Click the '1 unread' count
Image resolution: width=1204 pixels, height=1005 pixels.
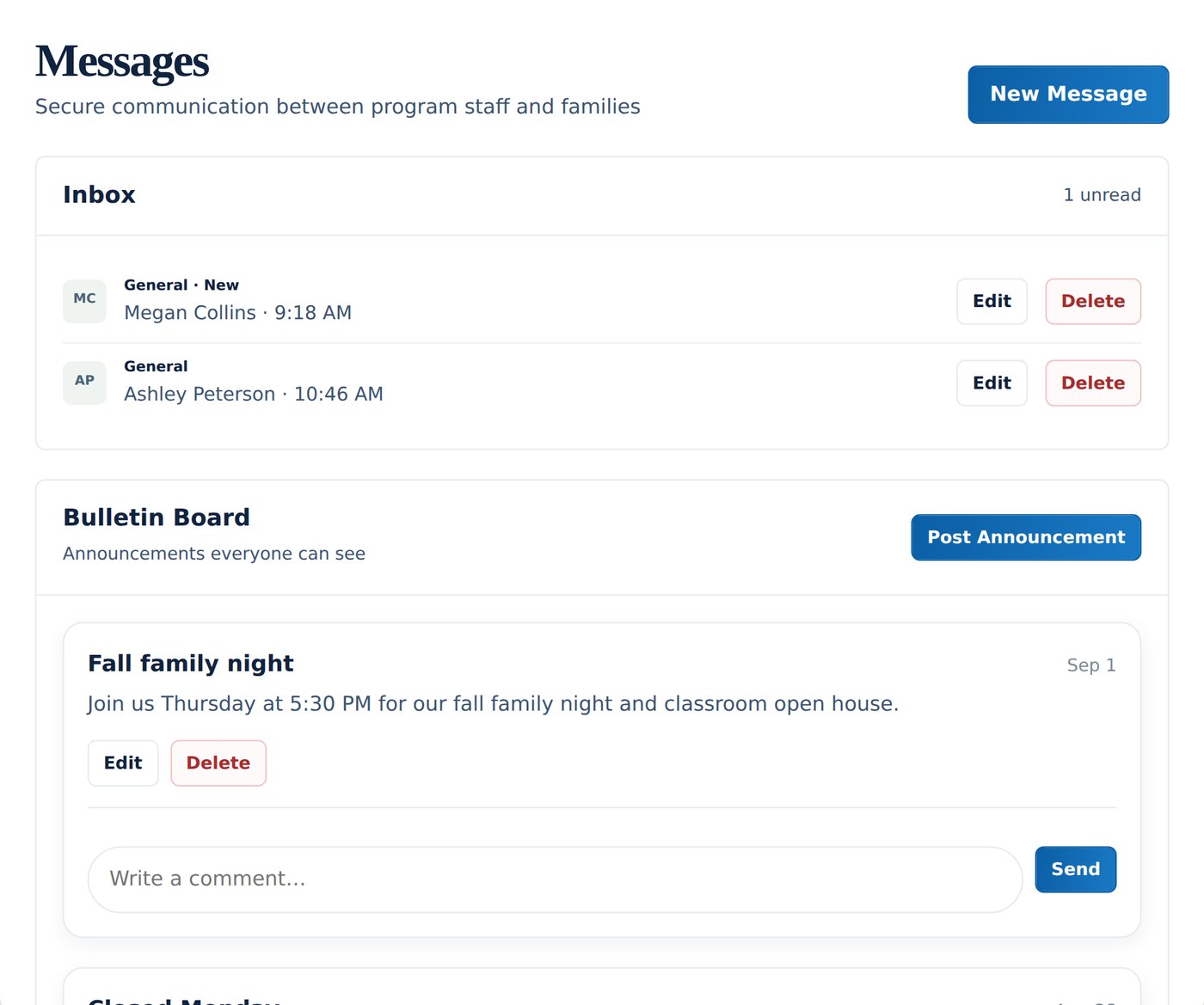click(x=1102, y=195)
